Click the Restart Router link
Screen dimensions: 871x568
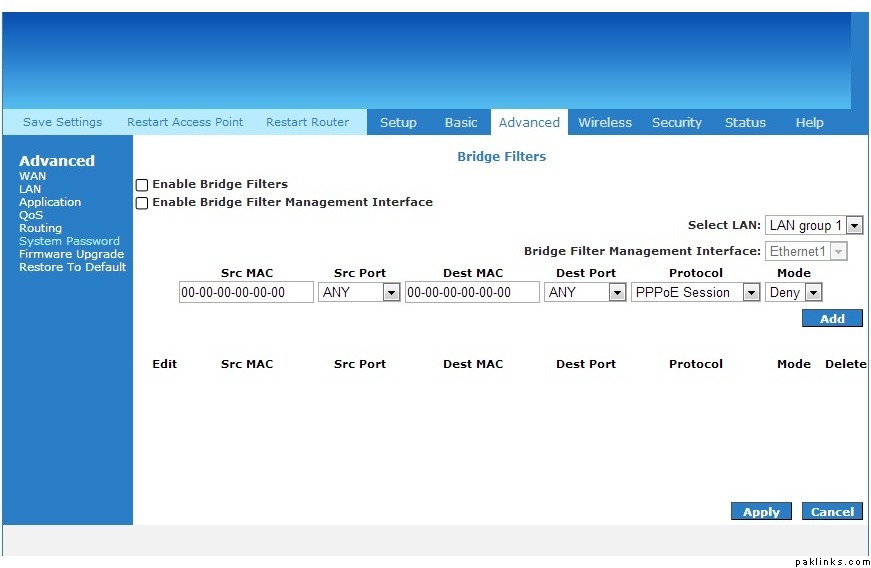click(308, 123)
